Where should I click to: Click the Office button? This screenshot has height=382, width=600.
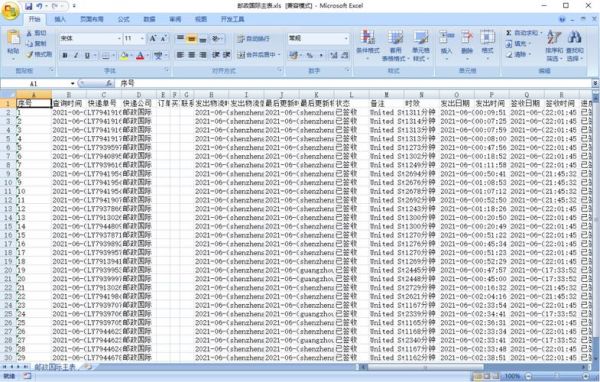10,11
